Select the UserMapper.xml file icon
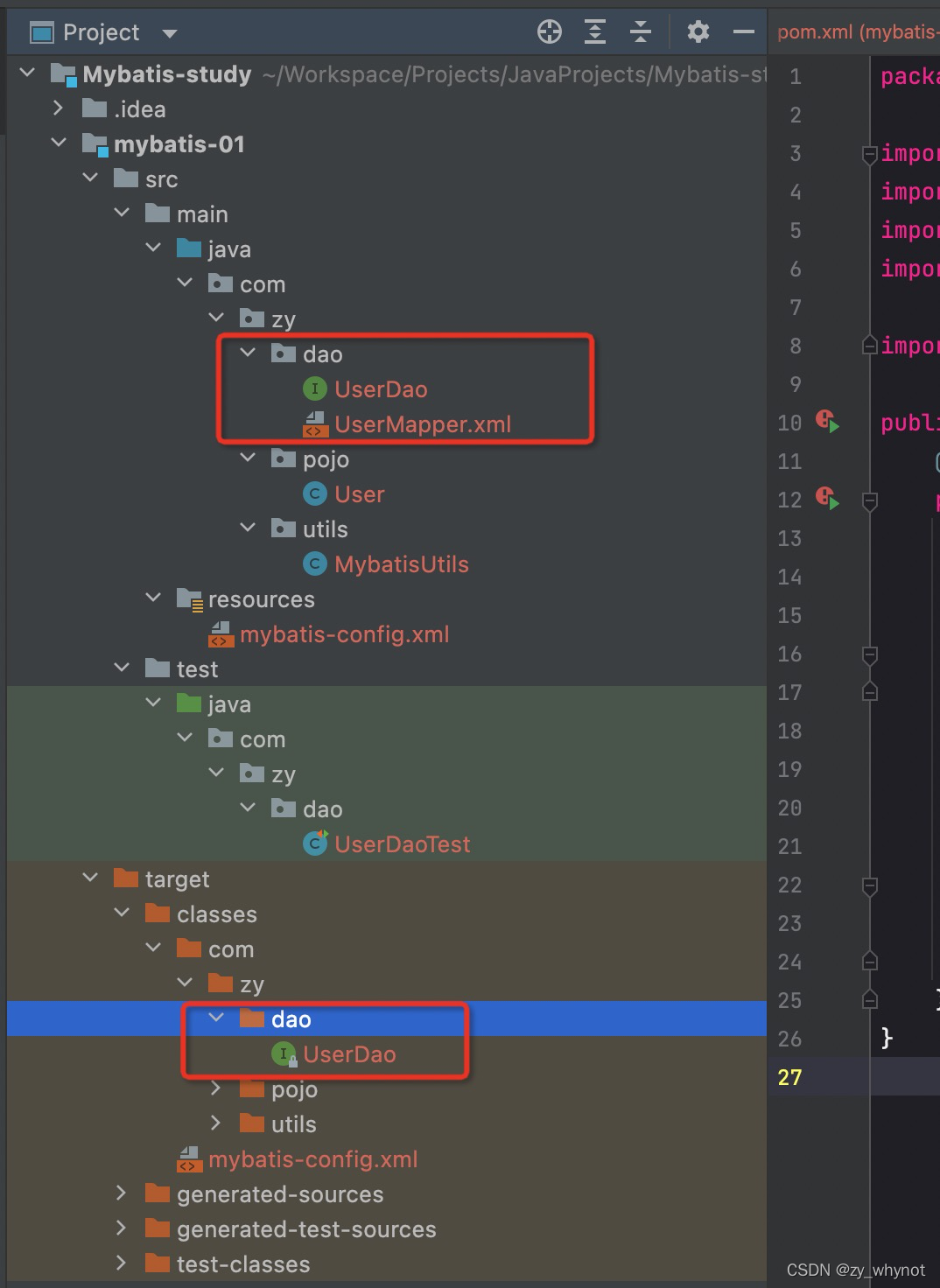The height and width of the screenshot is (1288, 940). tap(315, 424)
